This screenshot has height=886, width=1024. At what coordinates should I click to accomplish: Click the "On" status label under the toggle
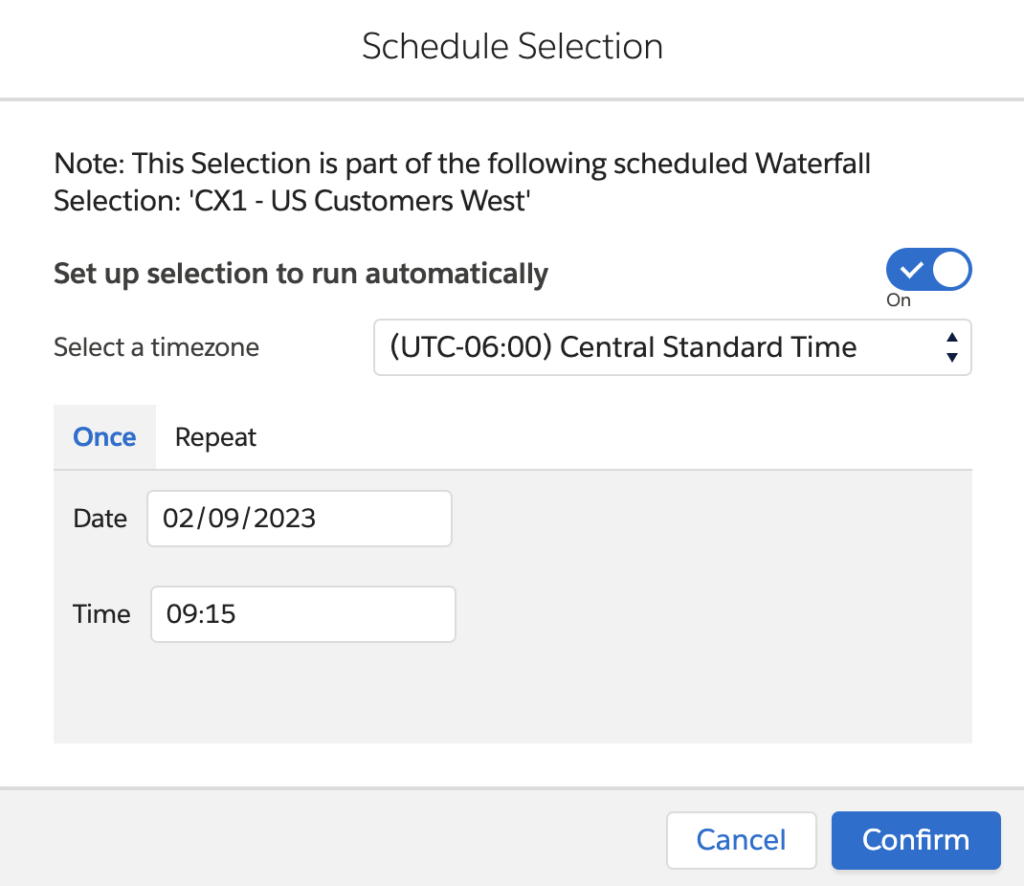898,300
